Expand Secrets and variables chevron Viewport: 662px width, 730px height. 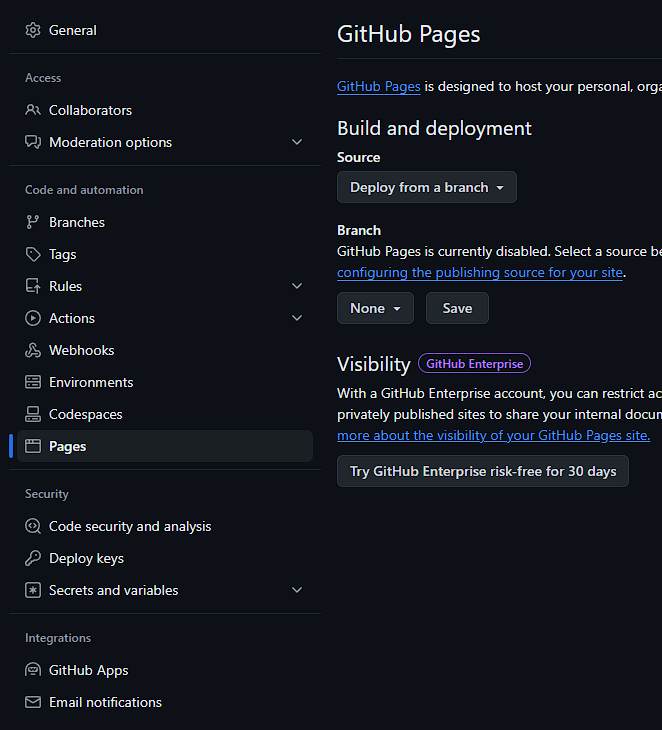point(297,590)
